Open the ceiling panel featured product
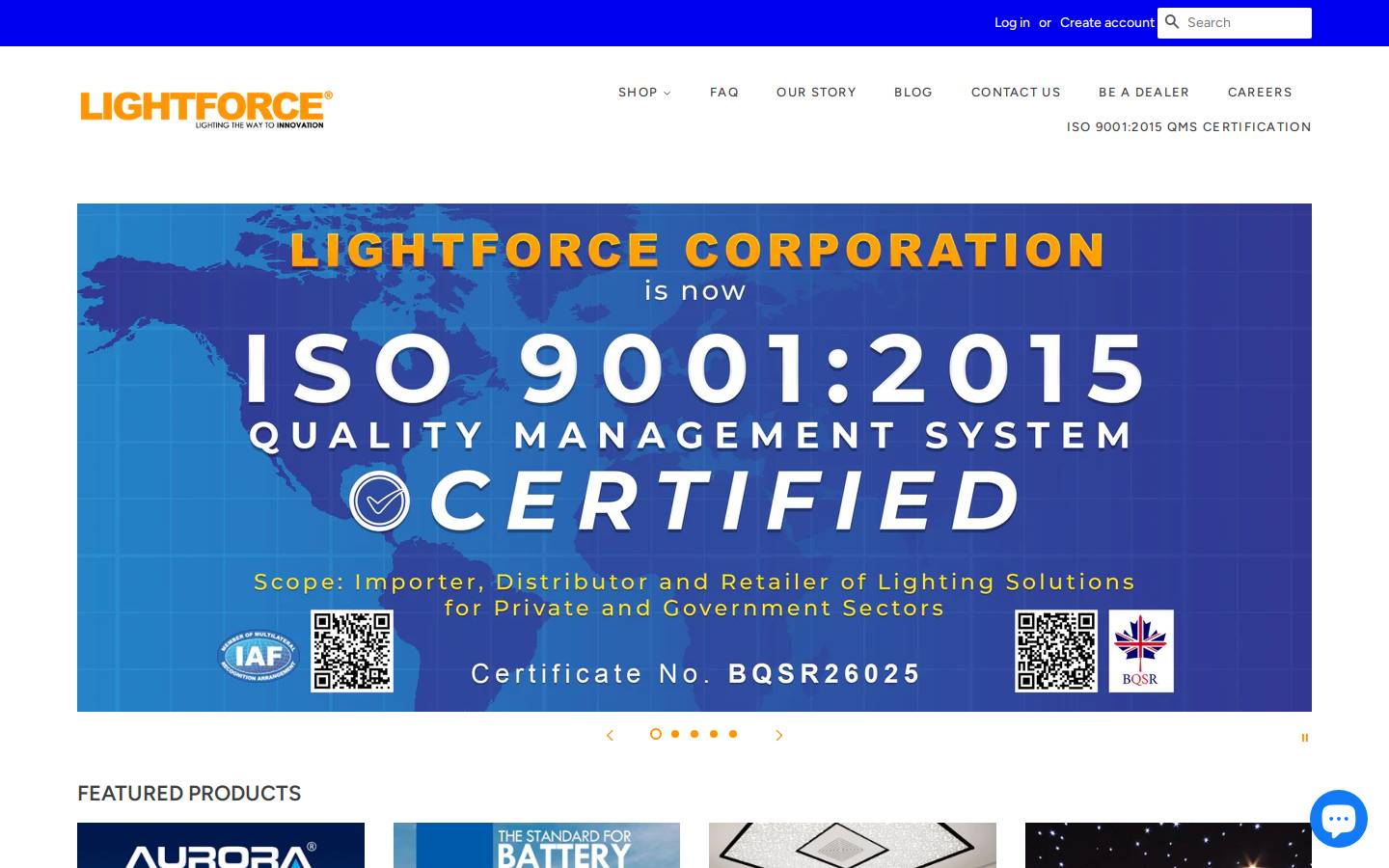This screenshot has height=868, width=1389. coord(853,846)
